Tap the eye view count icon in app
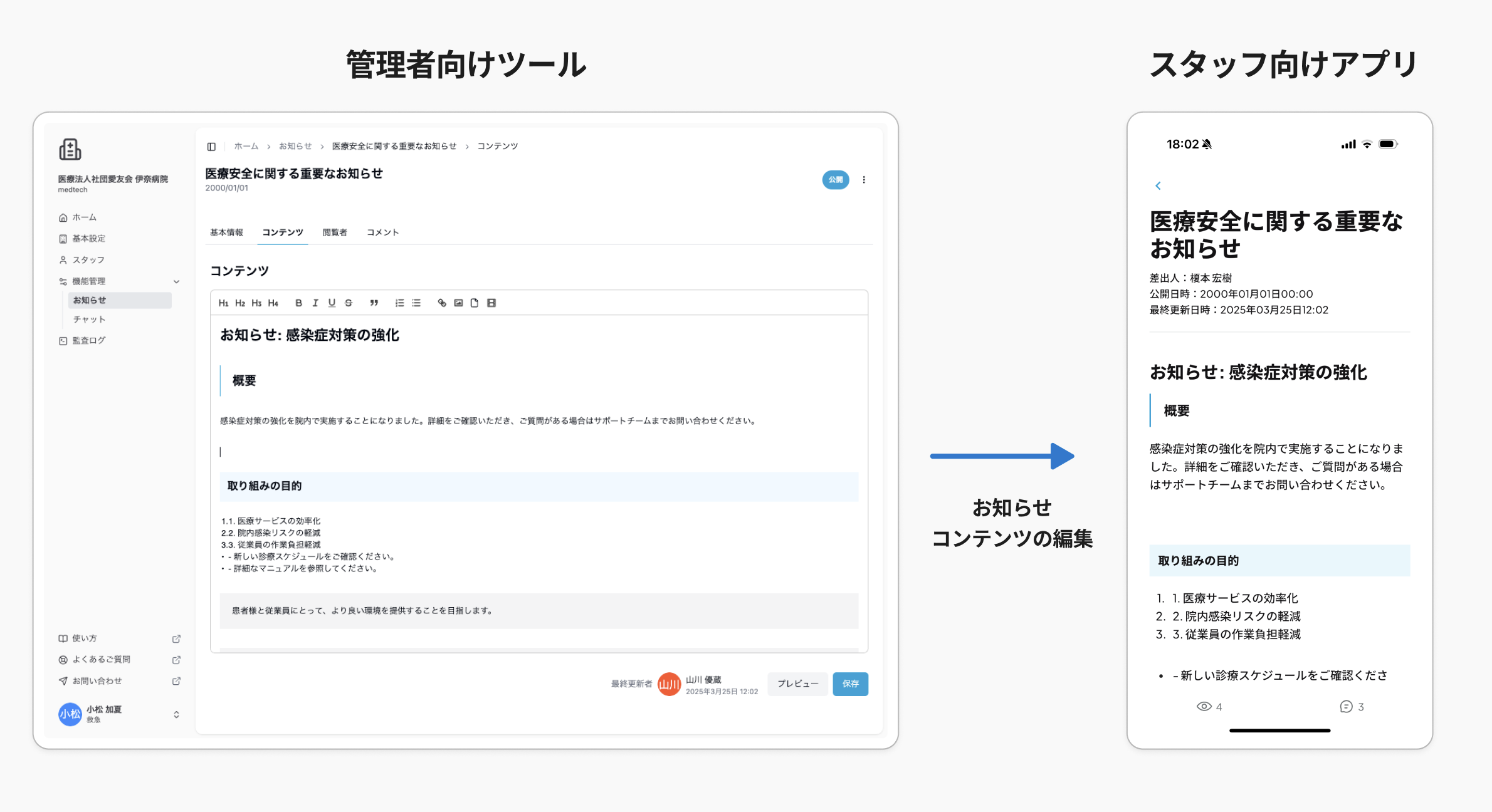The height and width of the screenshot is (812, 1492). [x=1204, y=707]
